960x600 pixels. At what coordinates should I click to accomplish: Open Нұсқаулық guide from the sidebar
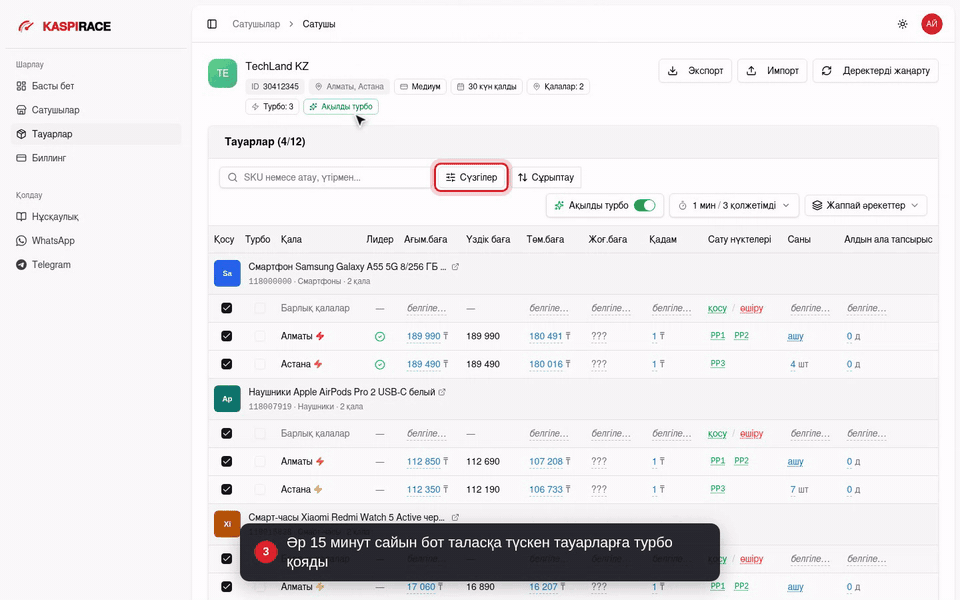coord(96,217)
